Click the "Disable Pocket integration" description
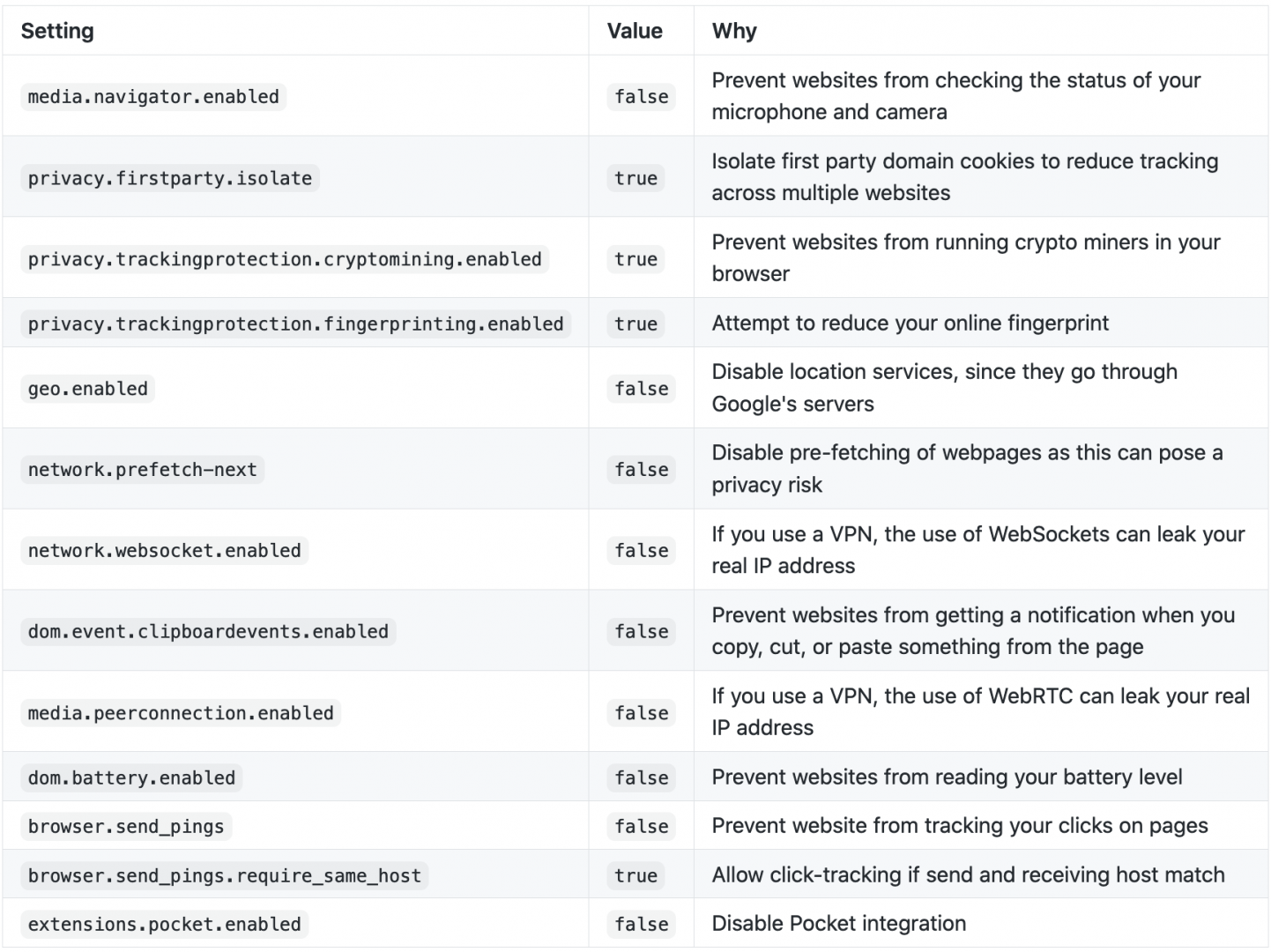Image resolution: width=1271 pixels, height=952 pixels. pyautogui.click(x=838, y=924)
